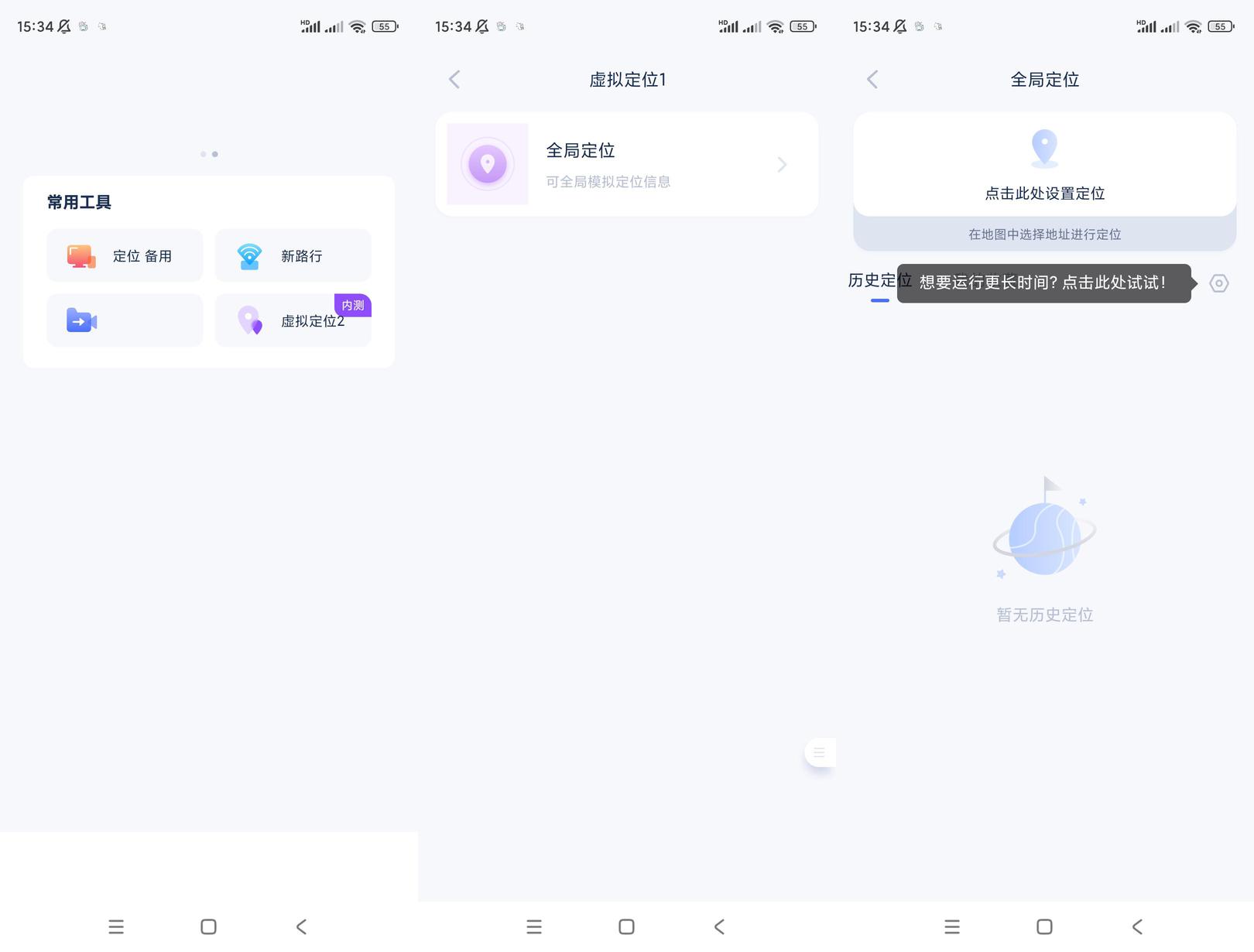This screenshot has width=1254, height=952.
Task: Open the 定位 备用 tool
Action: [x=125, y=255]
